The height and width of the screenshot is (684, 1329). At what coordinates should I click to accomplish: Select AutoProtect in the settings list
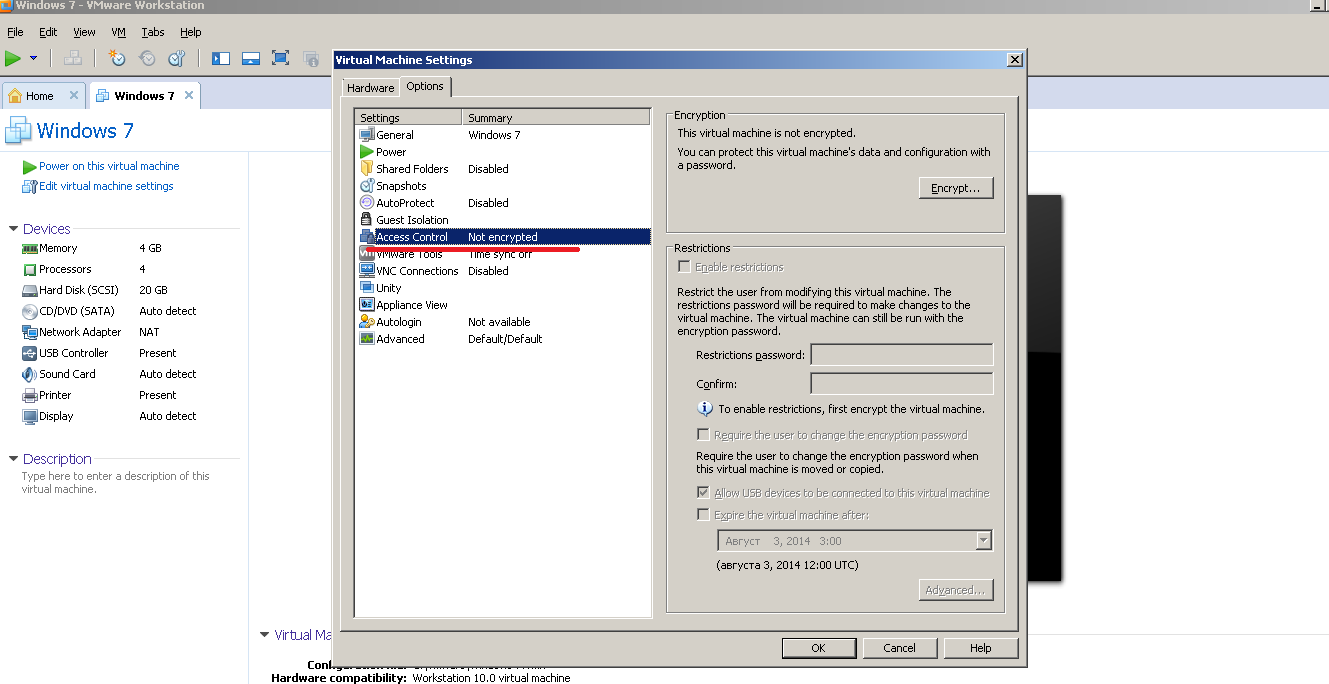pos(503,203)
